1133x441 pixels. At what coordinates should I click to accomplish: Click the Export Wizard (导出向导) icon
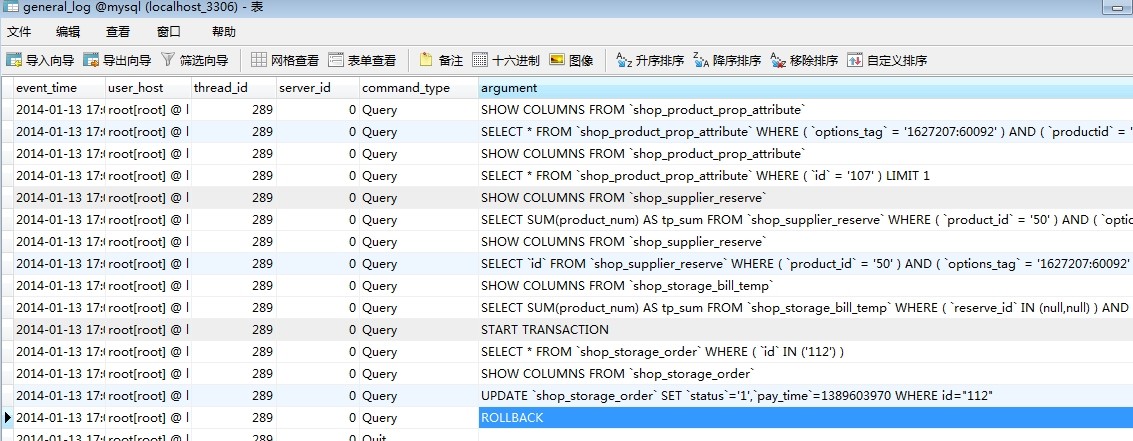[91, 60]
